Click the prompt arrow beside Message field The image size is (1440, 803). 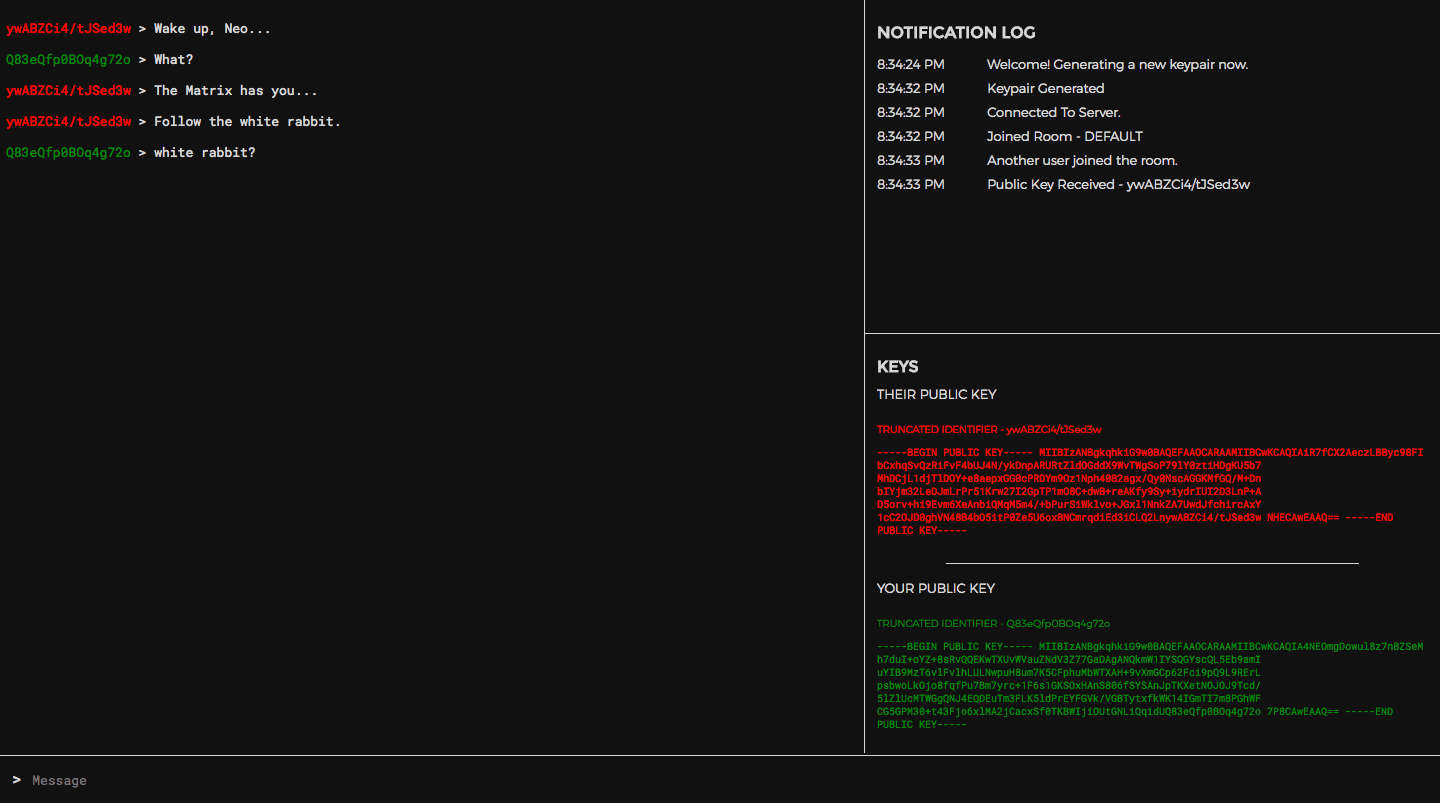tap(16, 780)
